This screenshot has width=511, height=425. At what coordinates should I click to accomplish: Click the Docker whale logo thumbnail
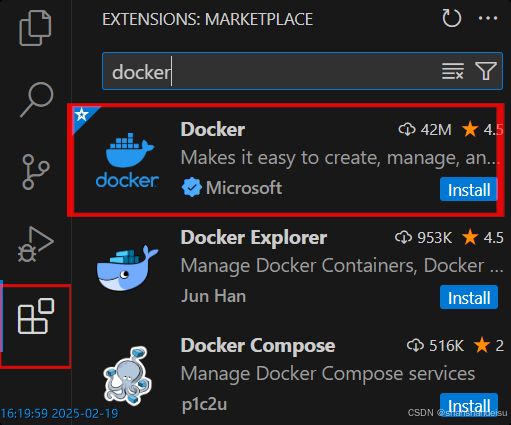[127, 161]
